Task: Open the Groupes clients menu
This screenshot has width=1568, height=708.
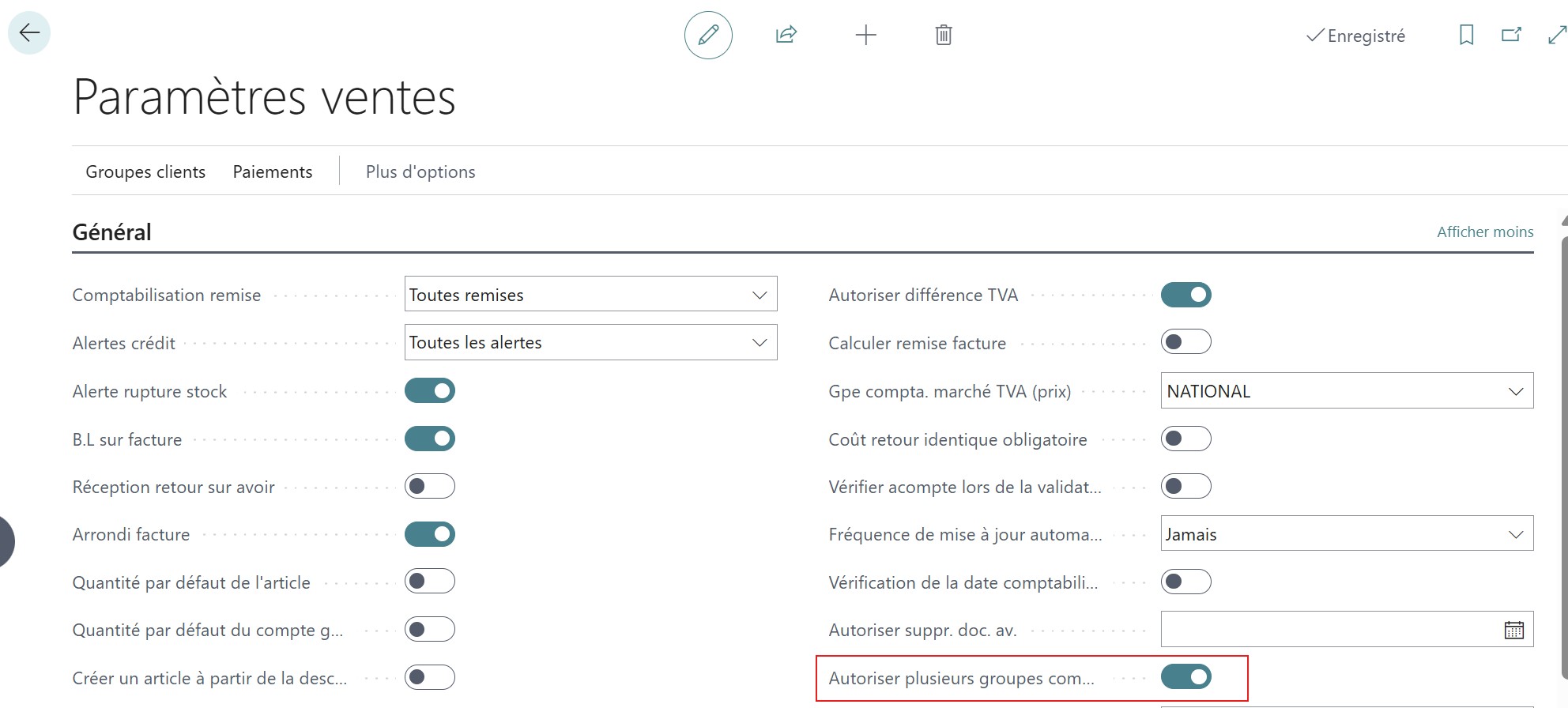Action: coord(145,171)
